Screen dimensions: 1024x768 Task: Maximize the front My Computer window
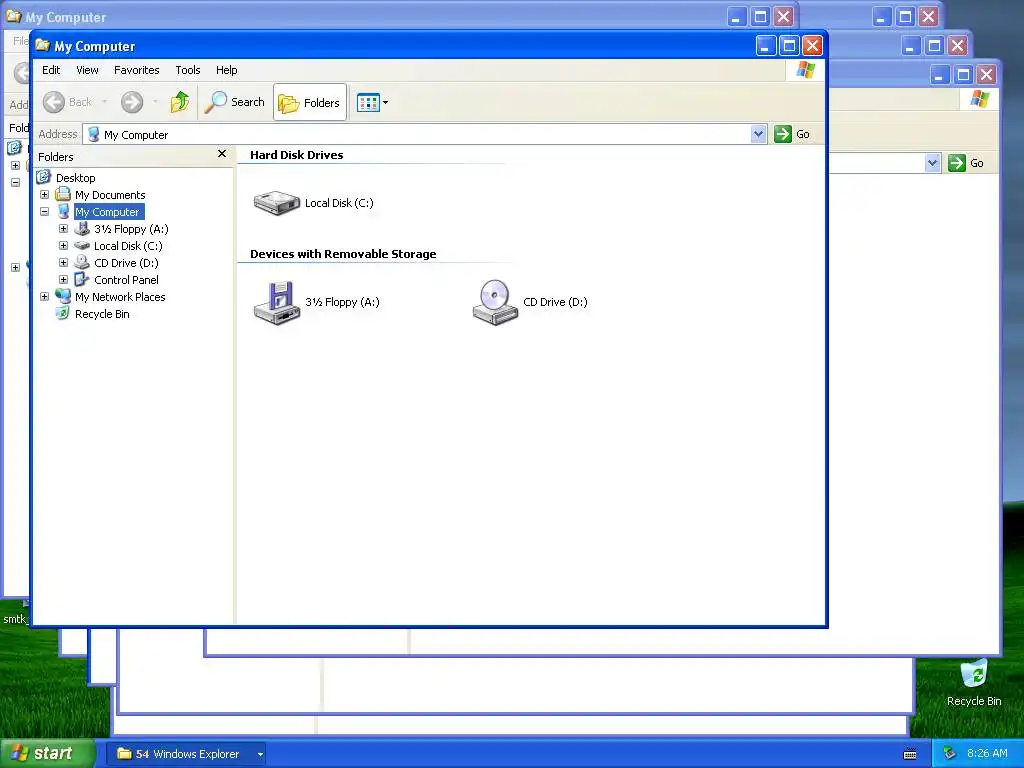(789, 45)
